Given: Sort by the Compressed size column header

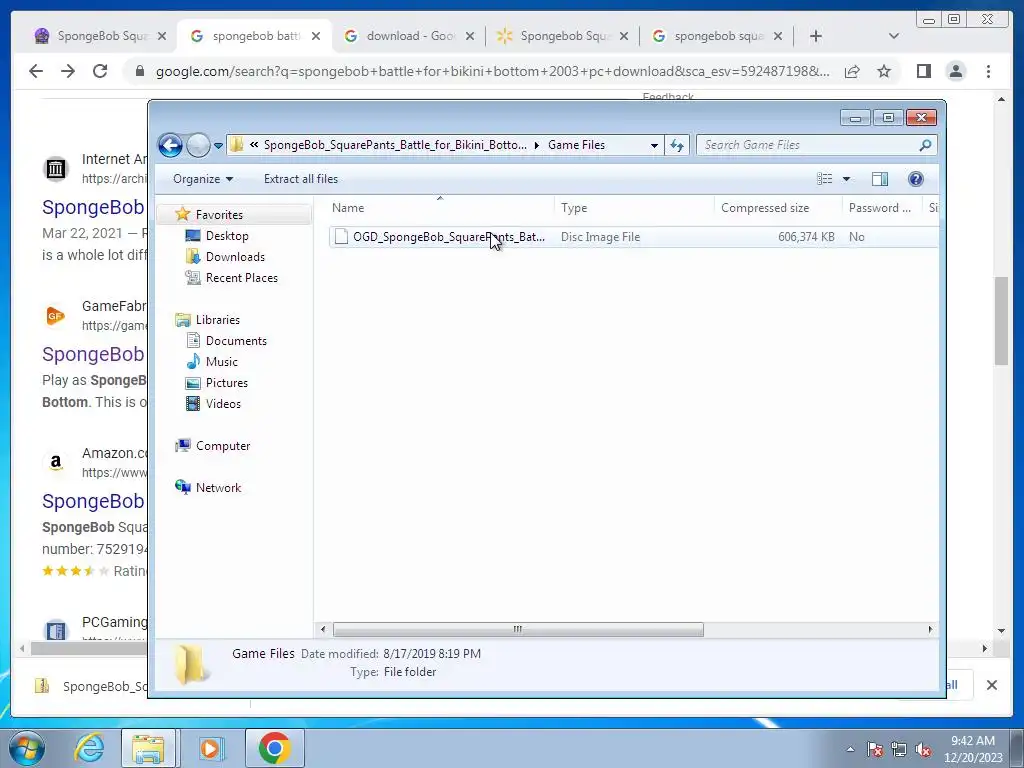Looking at the screenshot, I should [778, 208].
